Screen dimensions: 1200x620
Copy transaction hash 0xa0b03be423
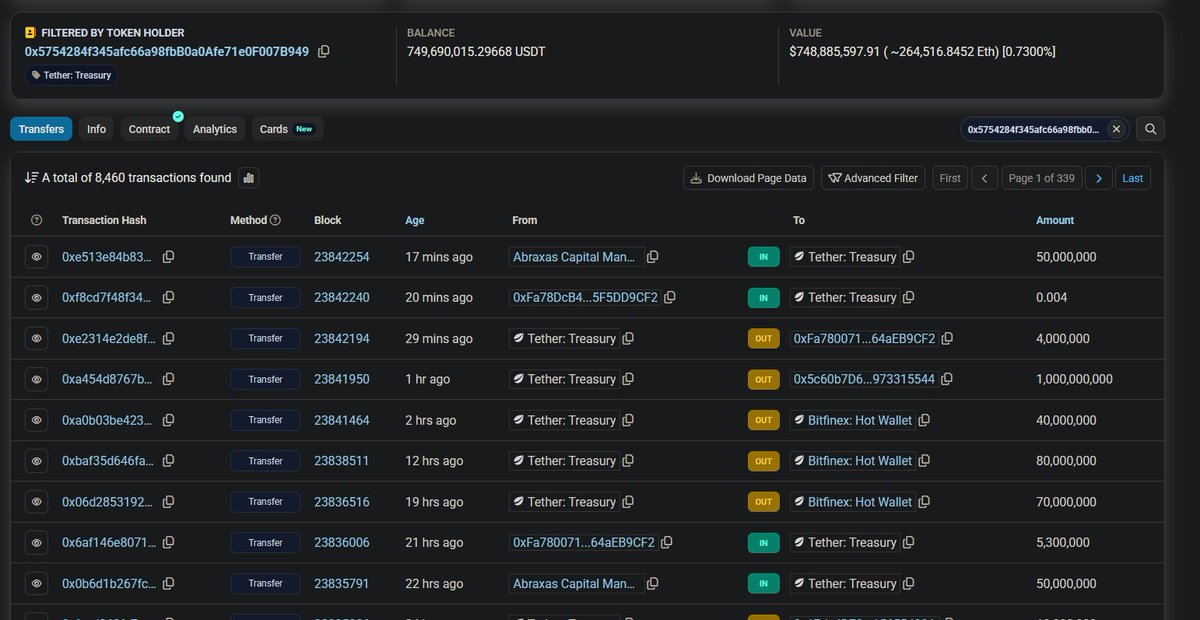point(168,421)
